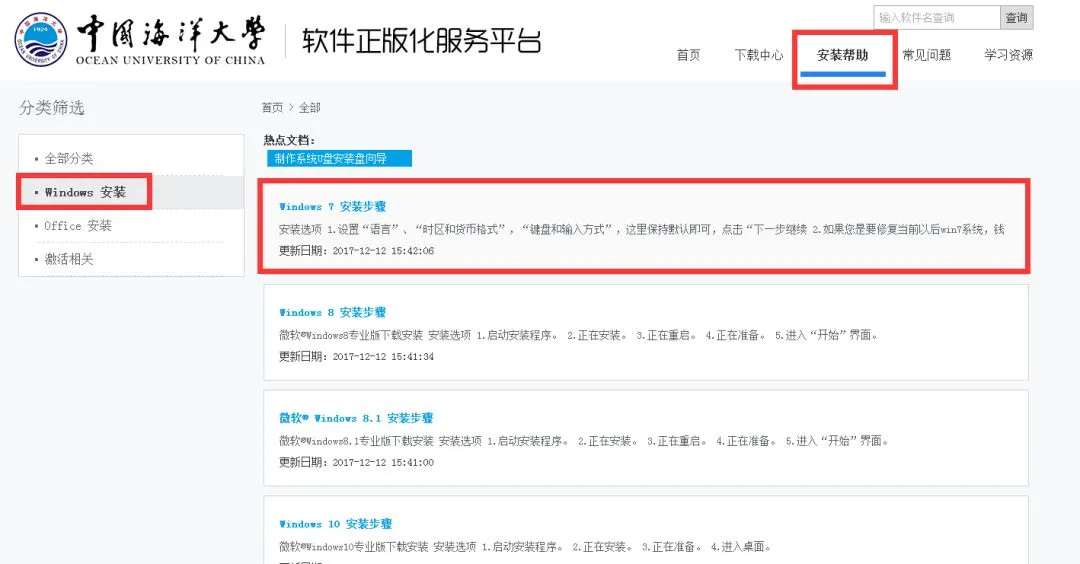Select the 全部分类 category

tap(69, 158)
